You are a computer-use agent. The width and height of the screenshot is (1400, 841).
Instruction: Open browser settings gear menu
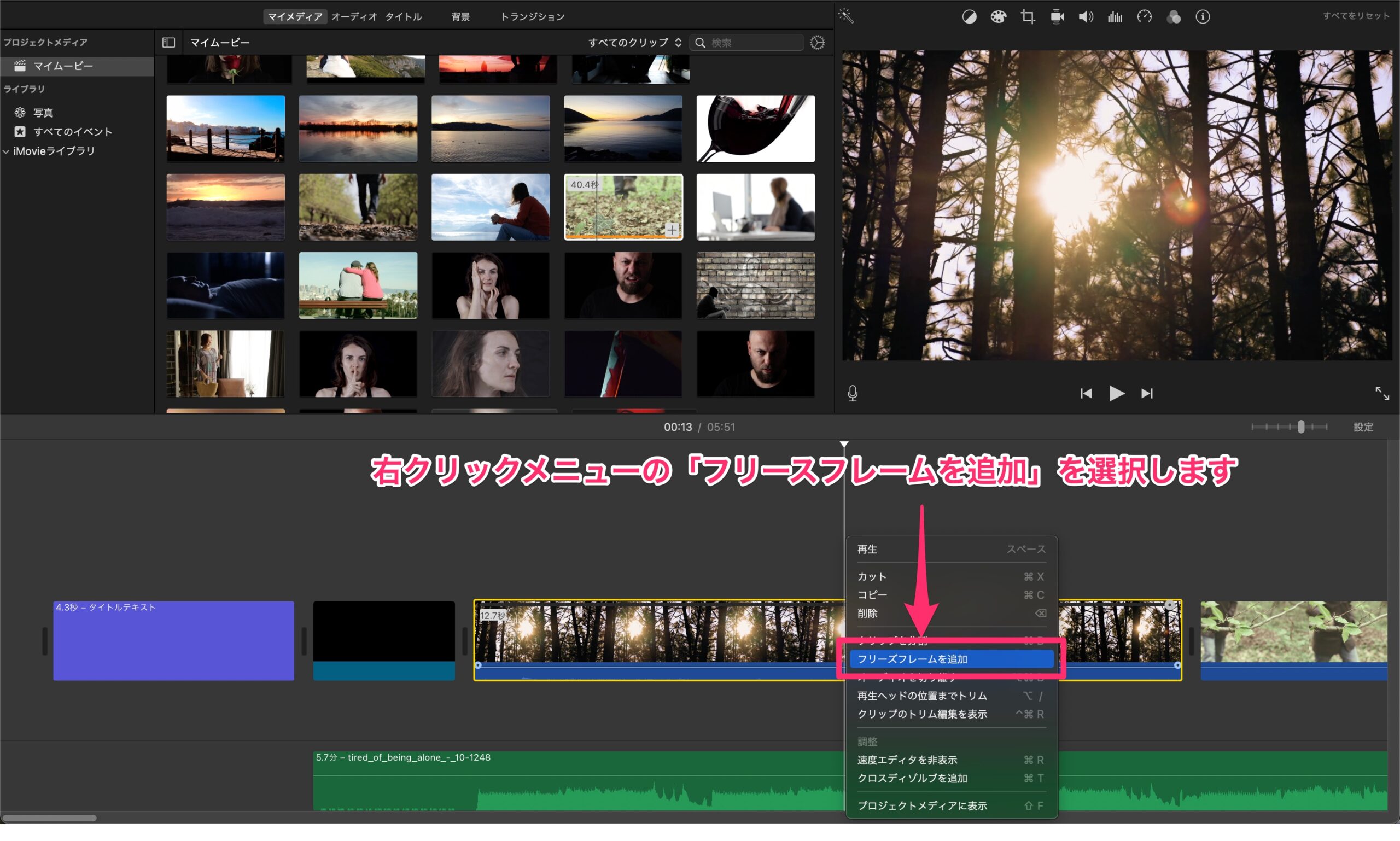click(x=818, y=43)
